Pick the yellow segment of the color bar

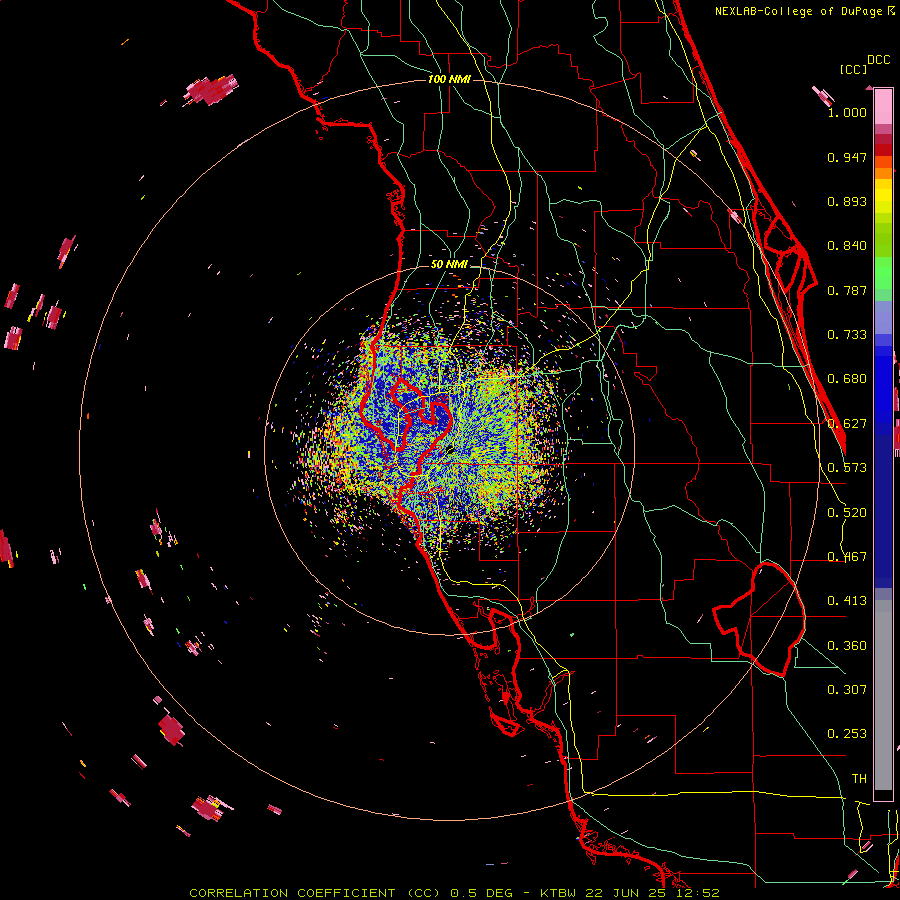pyautogui.click(x=883, y=197)
